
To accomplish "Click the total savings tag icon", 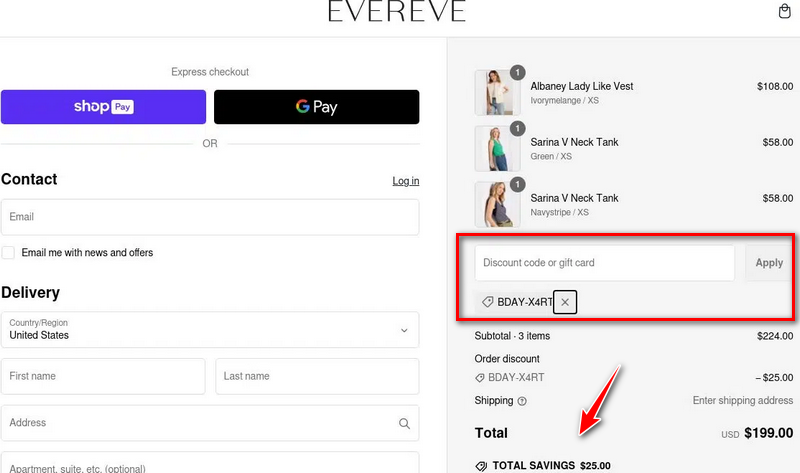I will [x=481, y=466].
